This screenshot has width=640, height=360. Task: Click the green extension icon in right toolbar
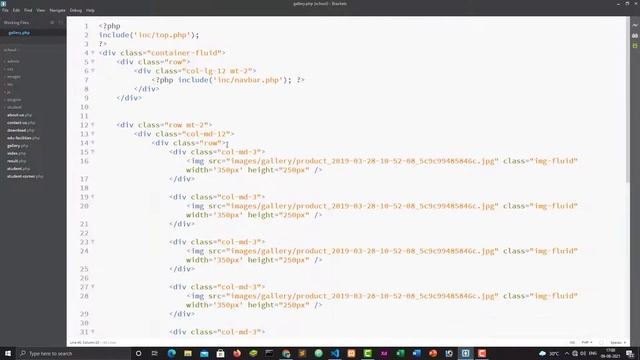tap(635, 46)
